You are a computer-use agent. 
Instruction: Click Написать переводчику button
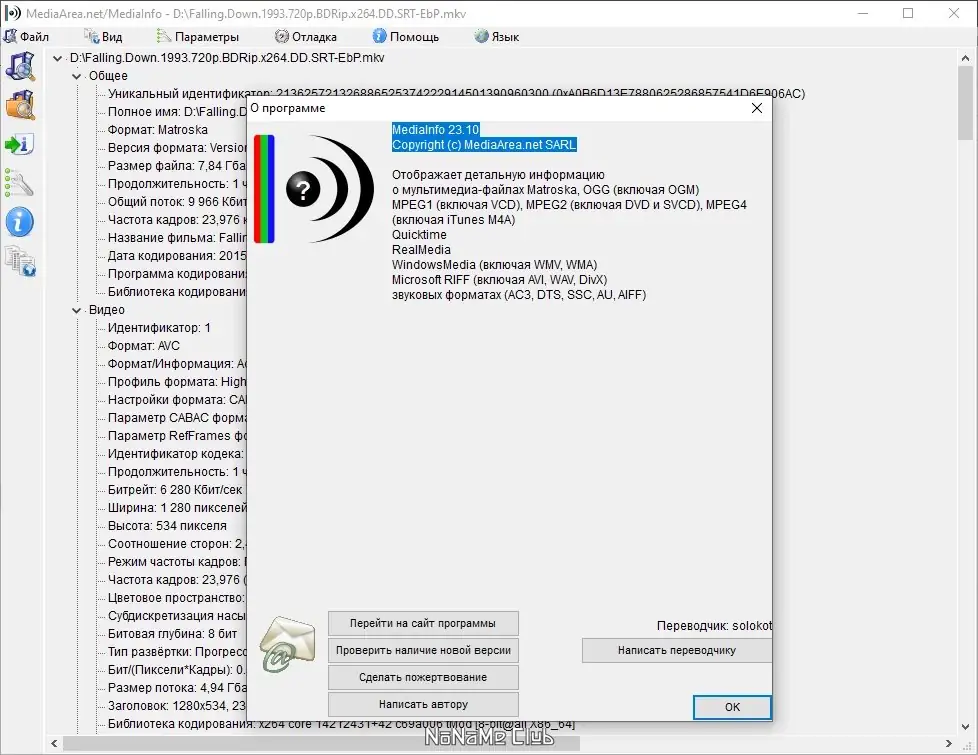(677, 650)
